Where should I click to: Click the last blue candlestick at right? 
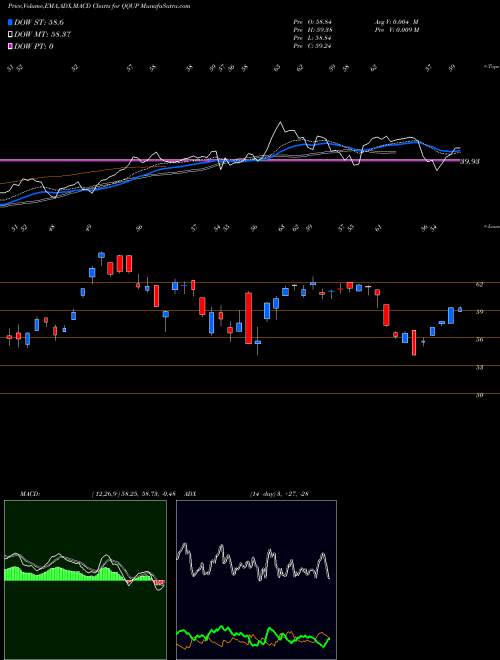(x=460, y=309)
